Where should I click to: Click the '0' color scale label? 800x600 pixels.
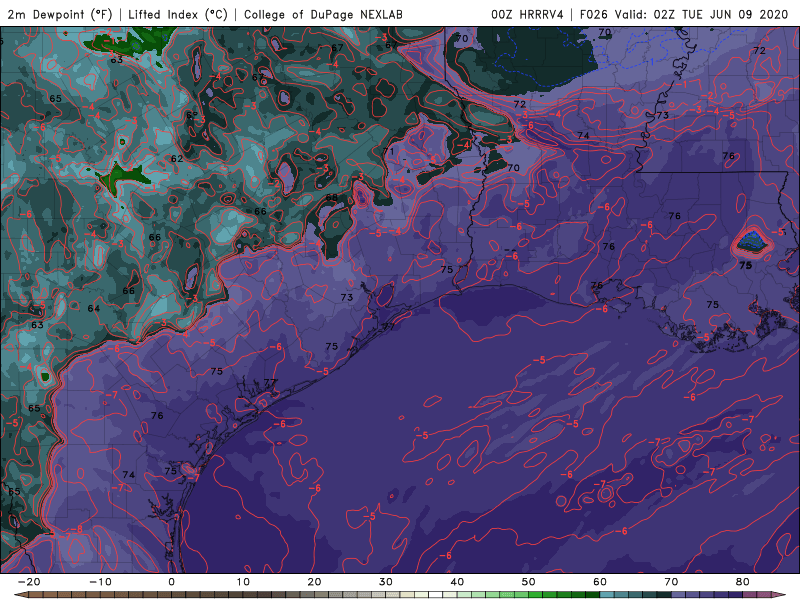[171, 582]
